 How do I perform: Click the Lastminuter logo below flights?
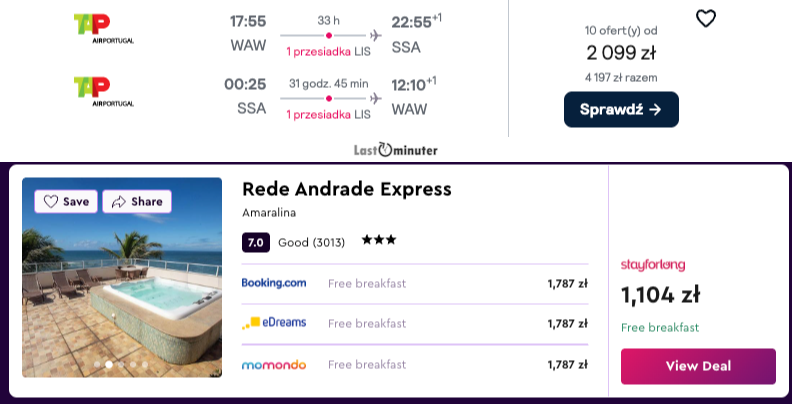(395, 149)
